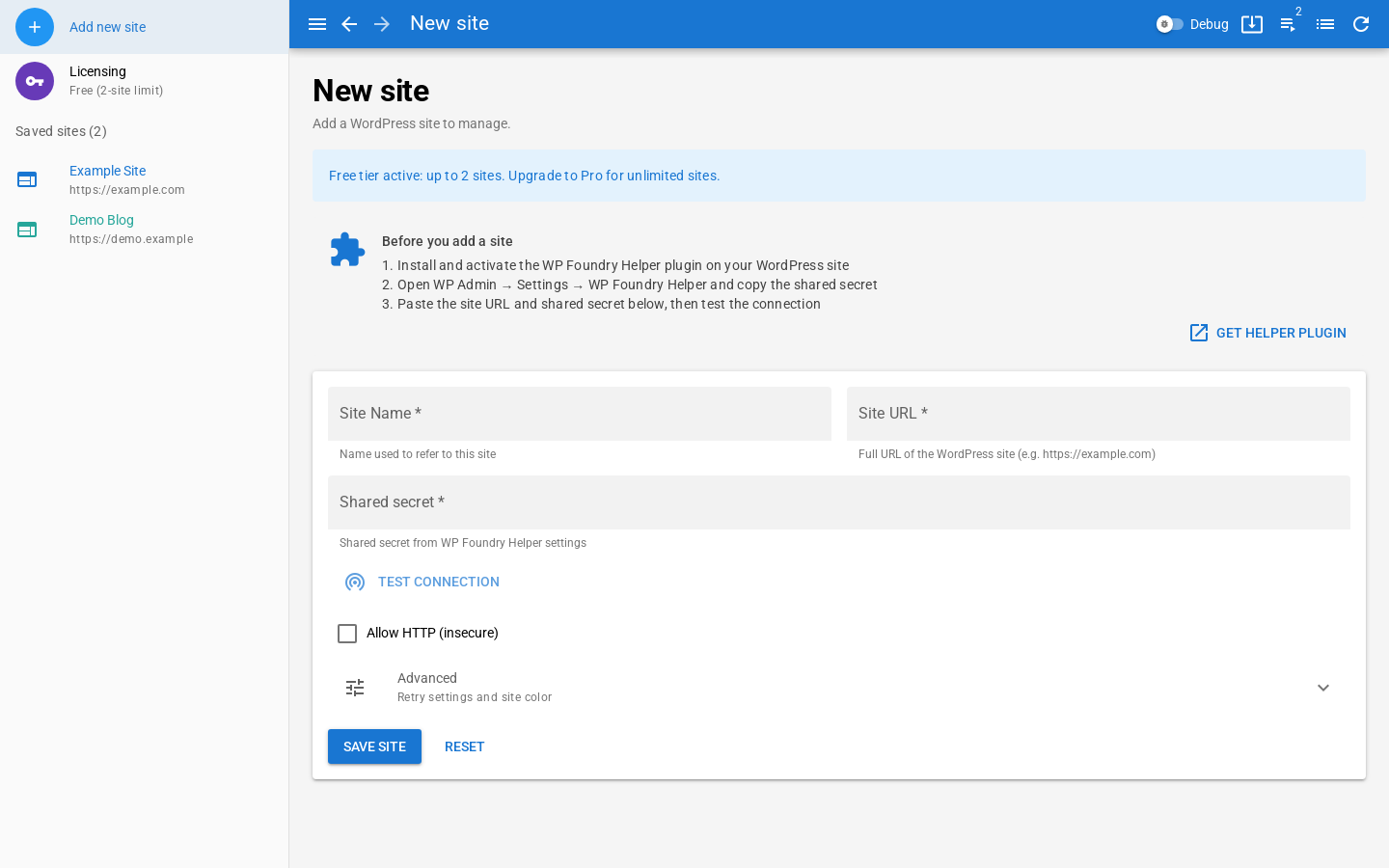Click TEST CONNECTION button
This screenshot has width=1389, height=868.
(x=422, y=582)
